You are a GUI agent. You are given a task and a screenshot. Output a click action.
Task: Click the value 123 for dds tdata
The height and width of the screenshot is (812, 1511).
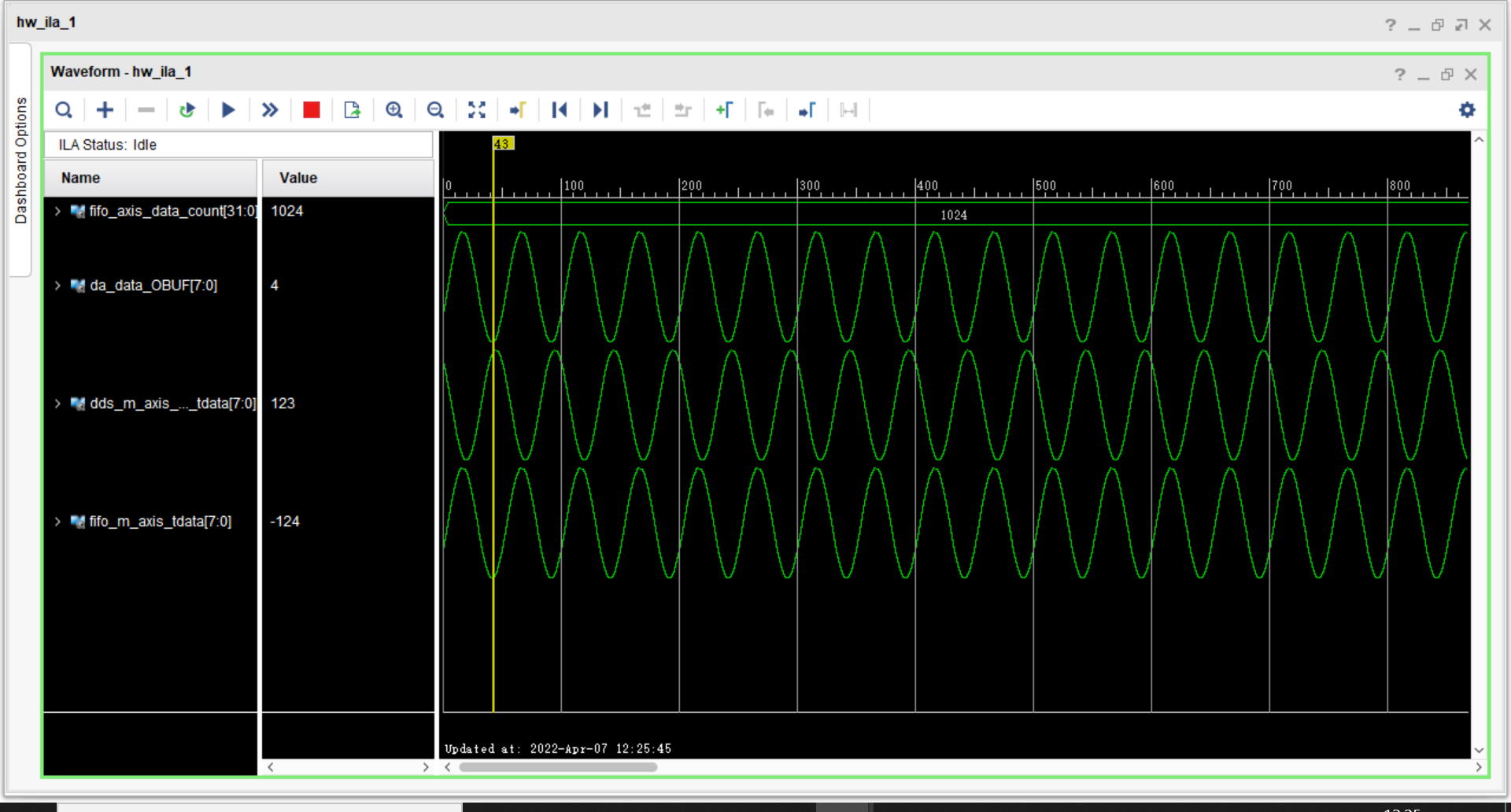(x=283, y=404)
